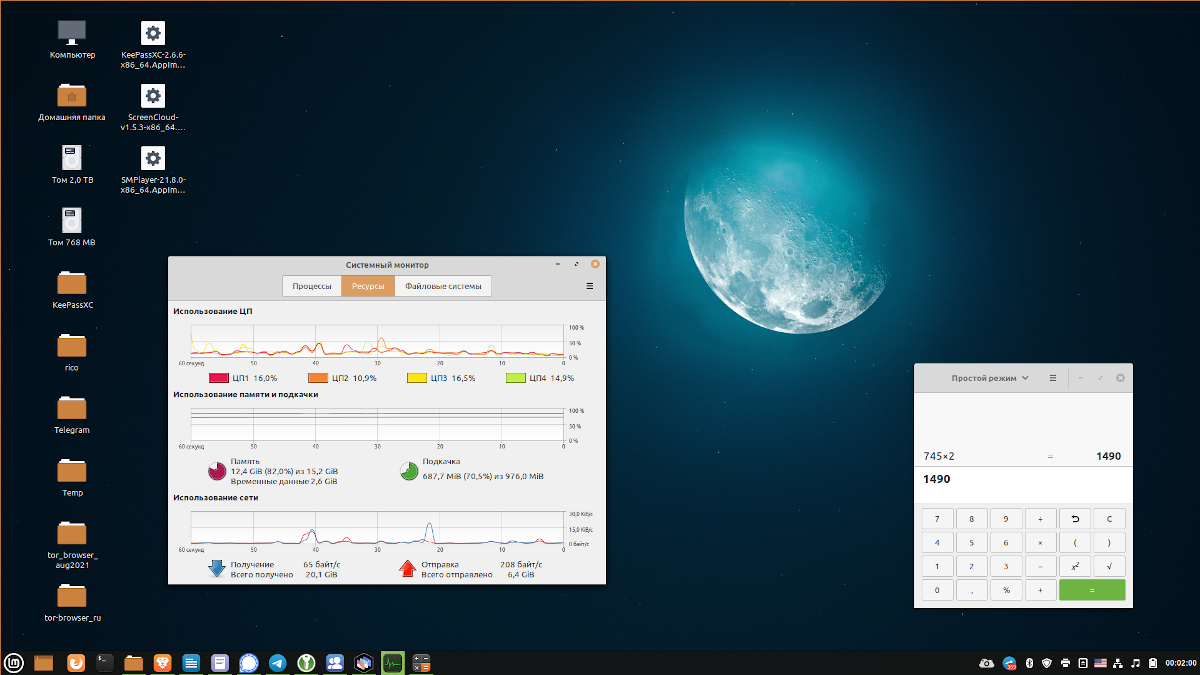Toggle the ЦП4 entry in CPU legend
This screenshot has width=1200, height=675.
(x=525, y=378)
